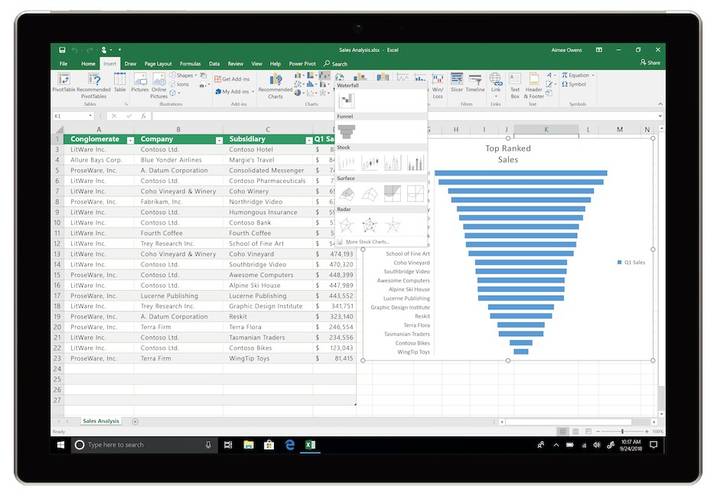Viewport: 714px width, 500px height.
Task: Click the Icons button in Illustrations
Action: coord(180,84)
